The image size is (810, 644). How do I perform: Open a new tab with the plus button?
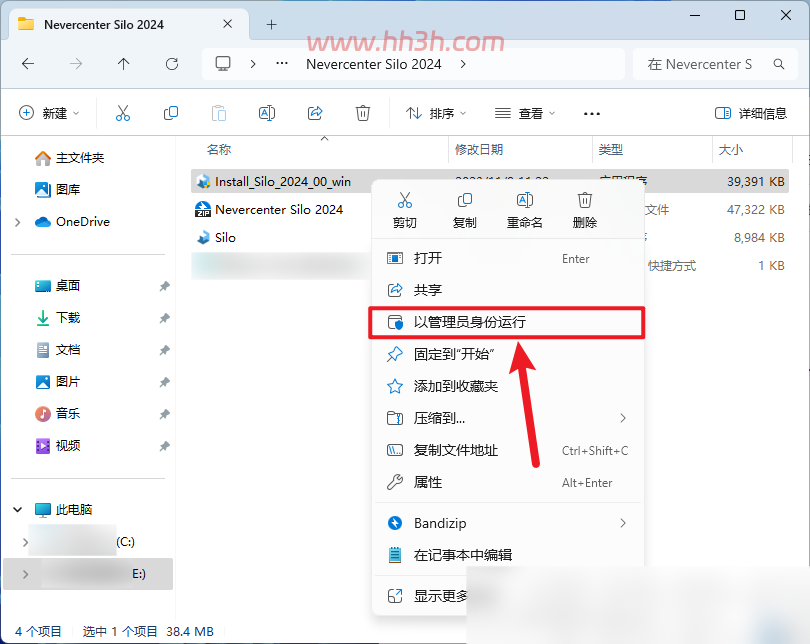[271, 24]
